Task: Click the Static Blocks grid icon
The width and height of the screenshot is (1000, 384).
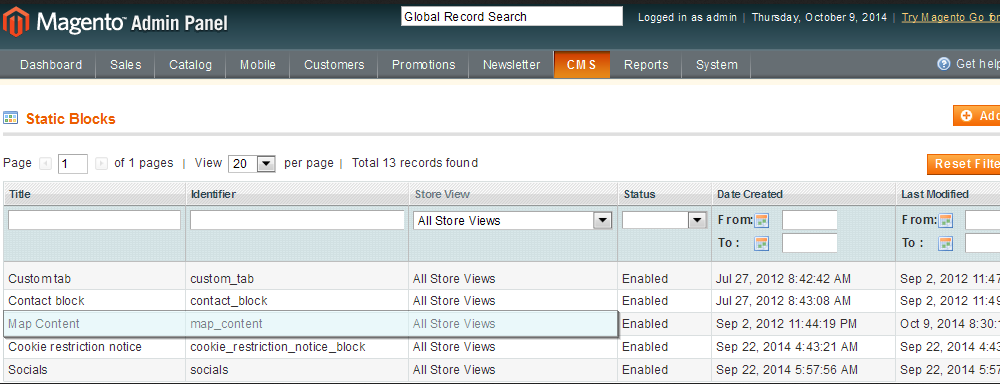Action: [x=10, y=118]
